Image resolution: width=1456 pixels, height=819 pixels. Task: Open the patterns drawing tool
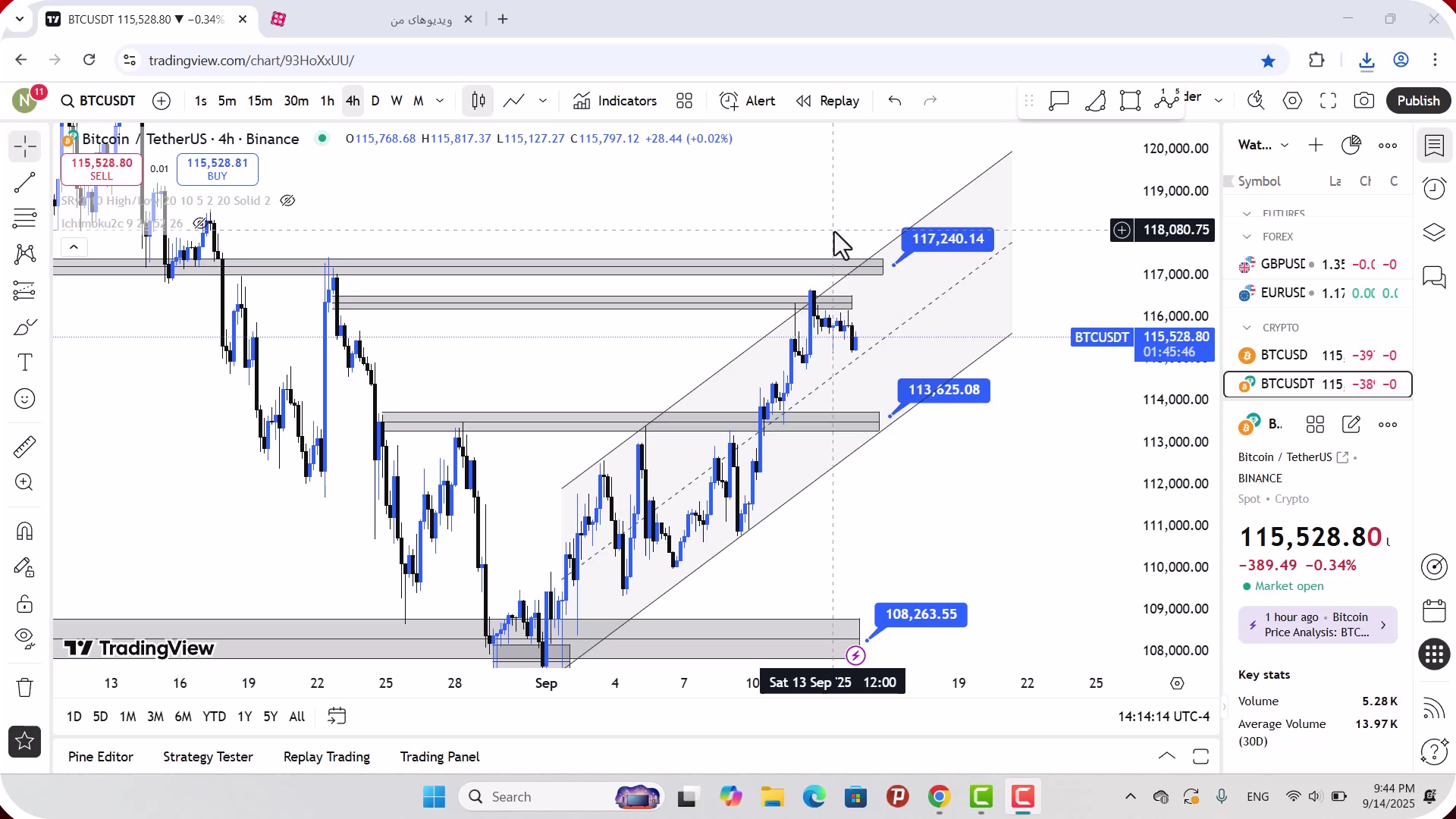click(x=25, y=254)
